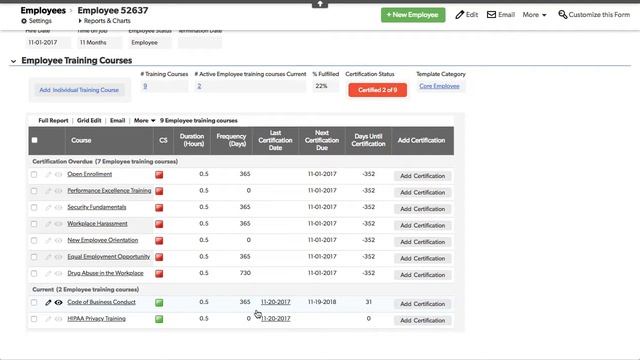Click the Employees breadcrumb link

pyautogui.click(x=43, y=10)
